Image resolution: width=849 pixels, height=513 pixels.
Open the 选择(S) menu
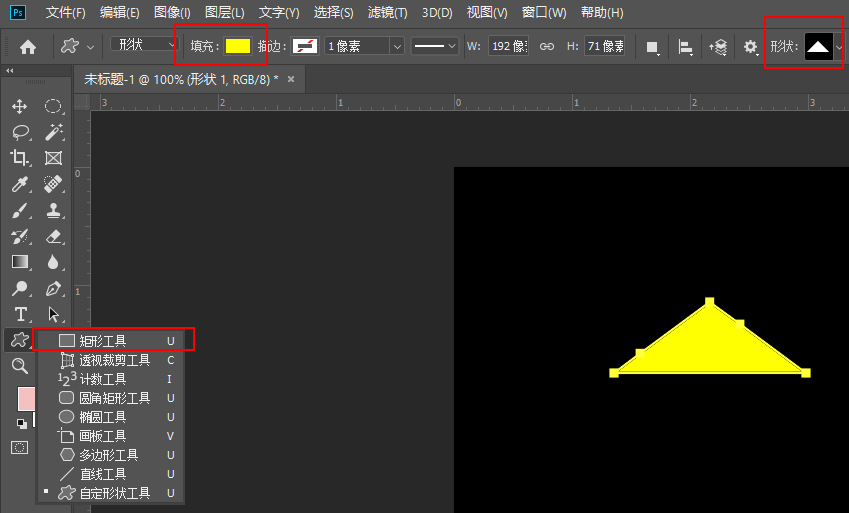(x=334, y=12)
